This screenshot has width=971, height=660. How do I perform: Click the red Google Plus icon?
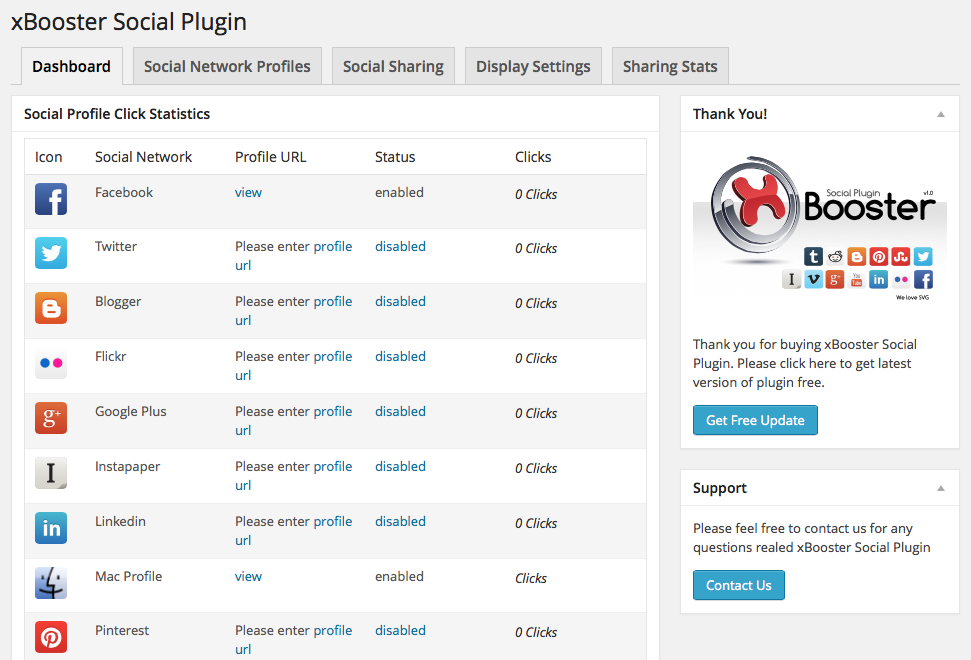pos(51,418)
